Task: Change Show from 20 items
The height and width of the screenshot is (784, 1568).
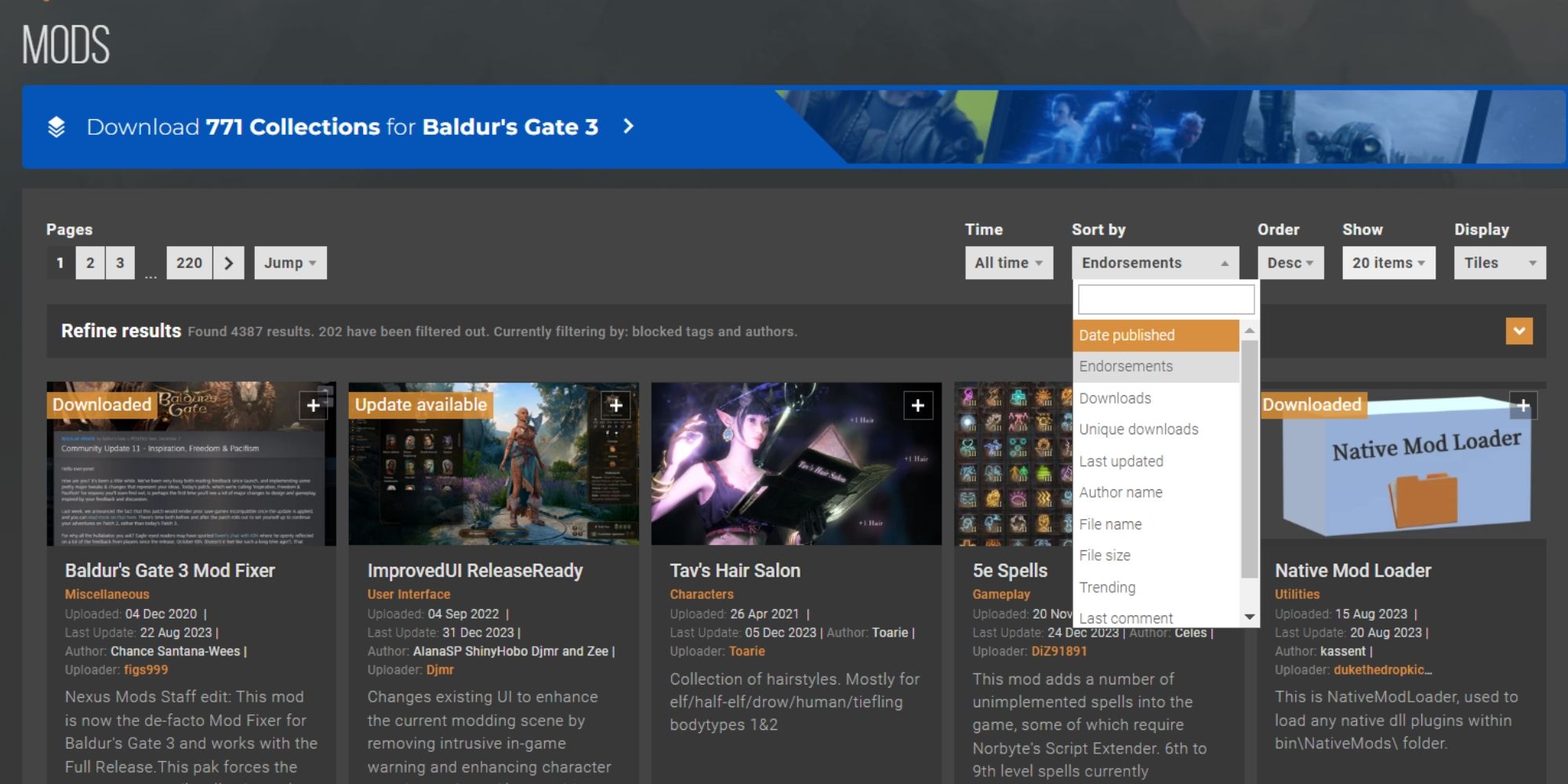Action: click(x=1388, y=263)
